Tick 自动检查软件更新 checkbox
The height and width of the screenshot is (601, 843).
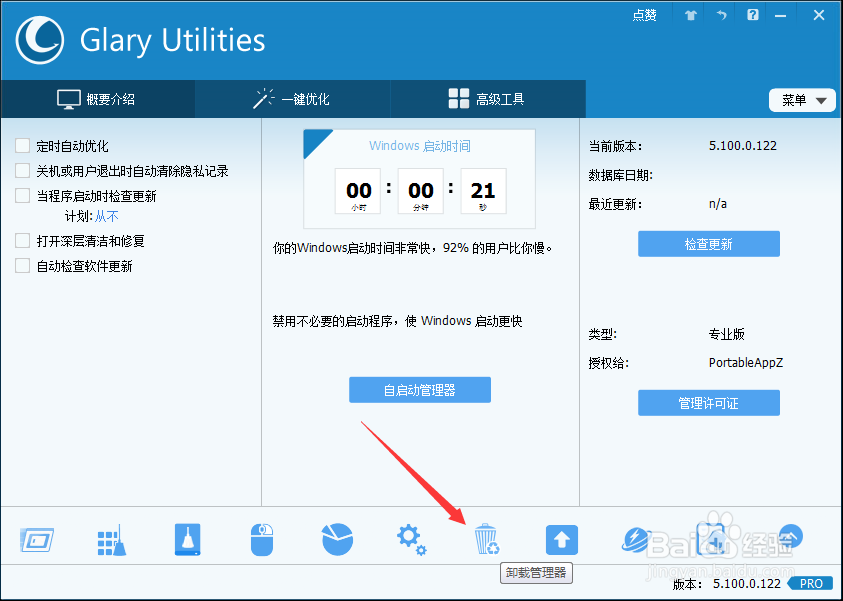coord(23,266)
